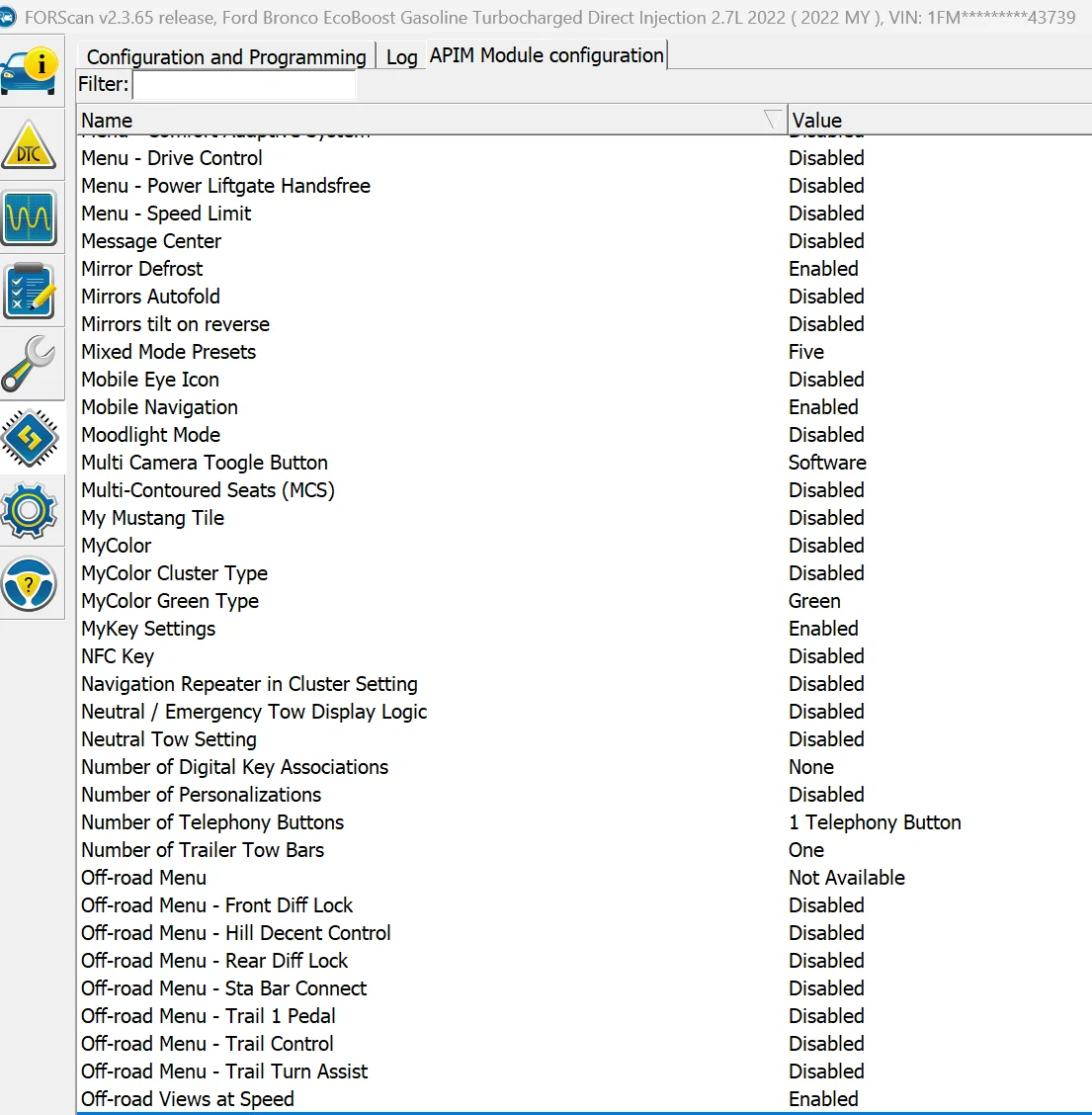Select the Mobile Navigation row

[584, 407]
